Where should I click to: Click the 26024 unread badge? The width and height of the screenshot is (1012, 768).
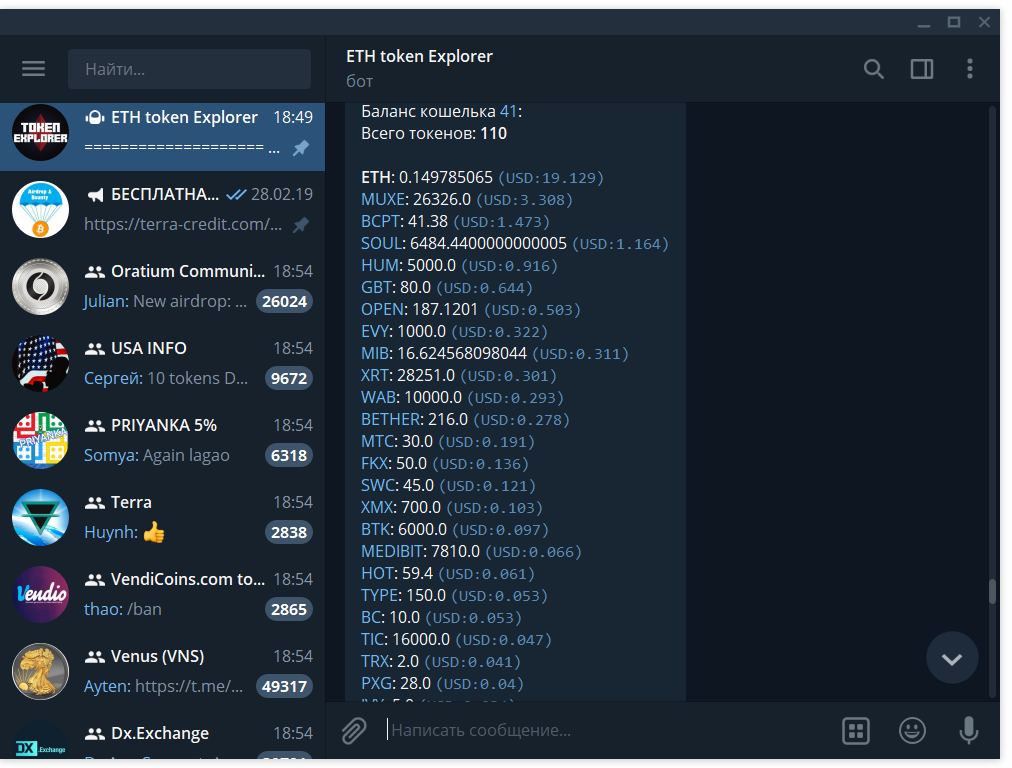click(x=285, y=301)
